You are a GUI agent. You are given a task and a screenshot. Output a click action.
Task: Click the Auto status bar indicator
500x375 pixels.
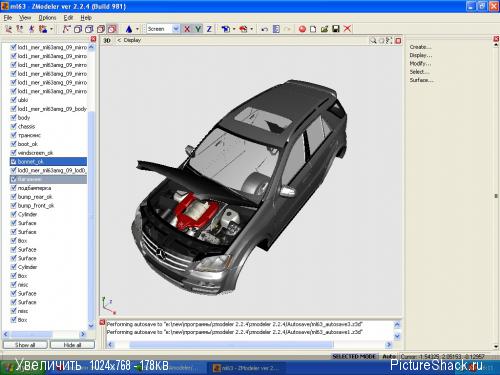click(389, 356)
